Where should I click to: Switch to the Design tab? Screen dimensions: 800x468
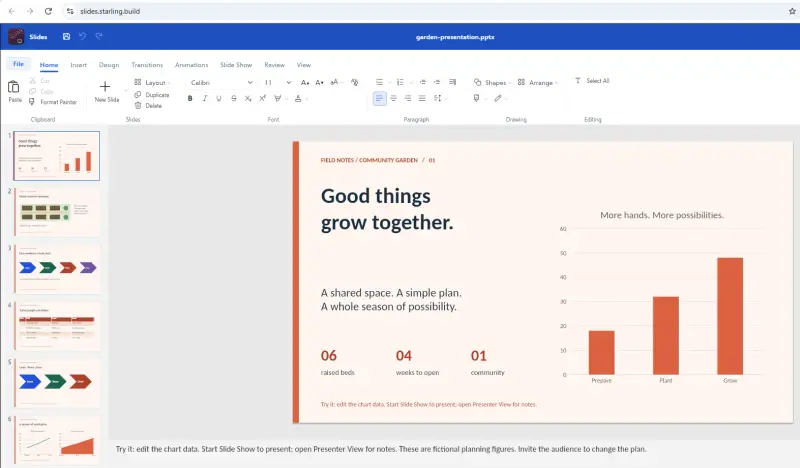coord(109,65)
